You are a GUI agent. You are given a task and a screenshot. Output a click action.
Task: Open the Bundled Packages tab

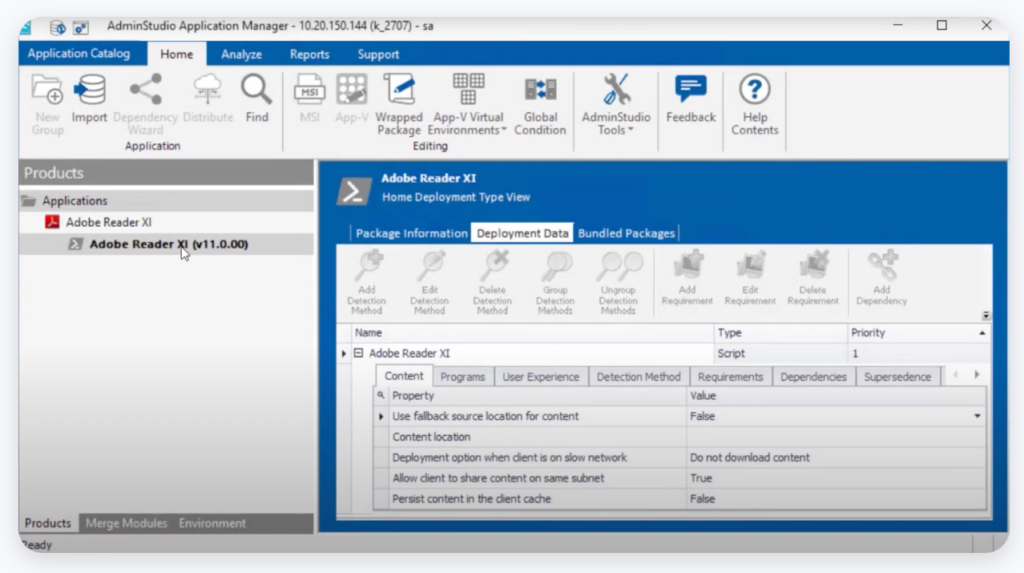[626, 233]
